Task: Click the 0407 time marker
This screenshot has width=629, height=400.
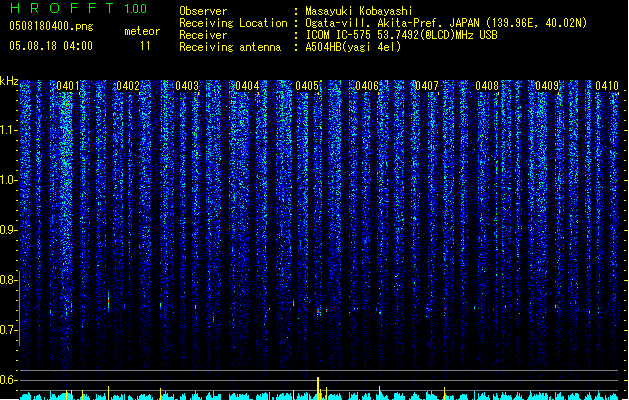Action: point(427,86)
